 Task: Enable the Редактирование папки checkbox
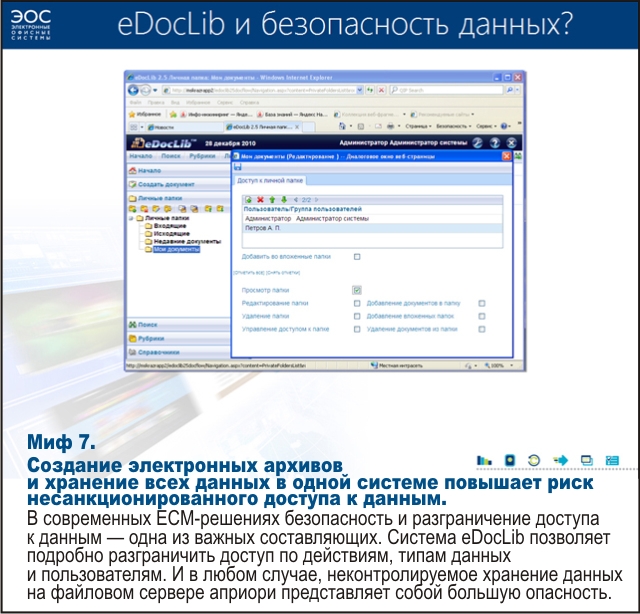pyautogui.click(x=357, y=303)
